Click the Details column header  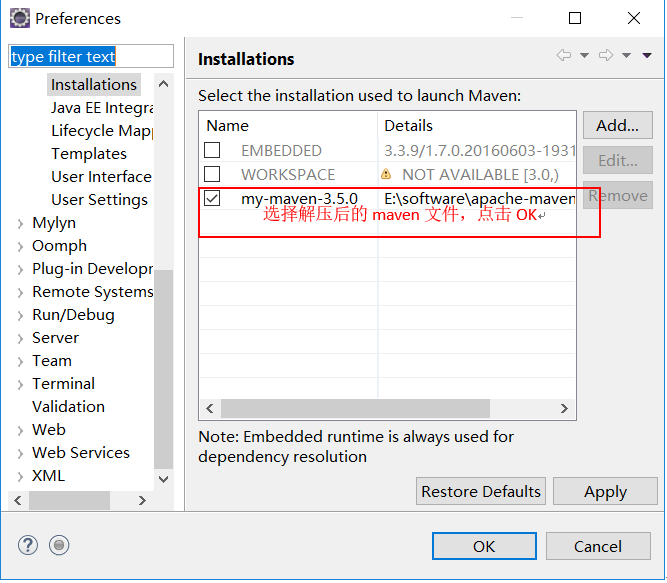477,126
